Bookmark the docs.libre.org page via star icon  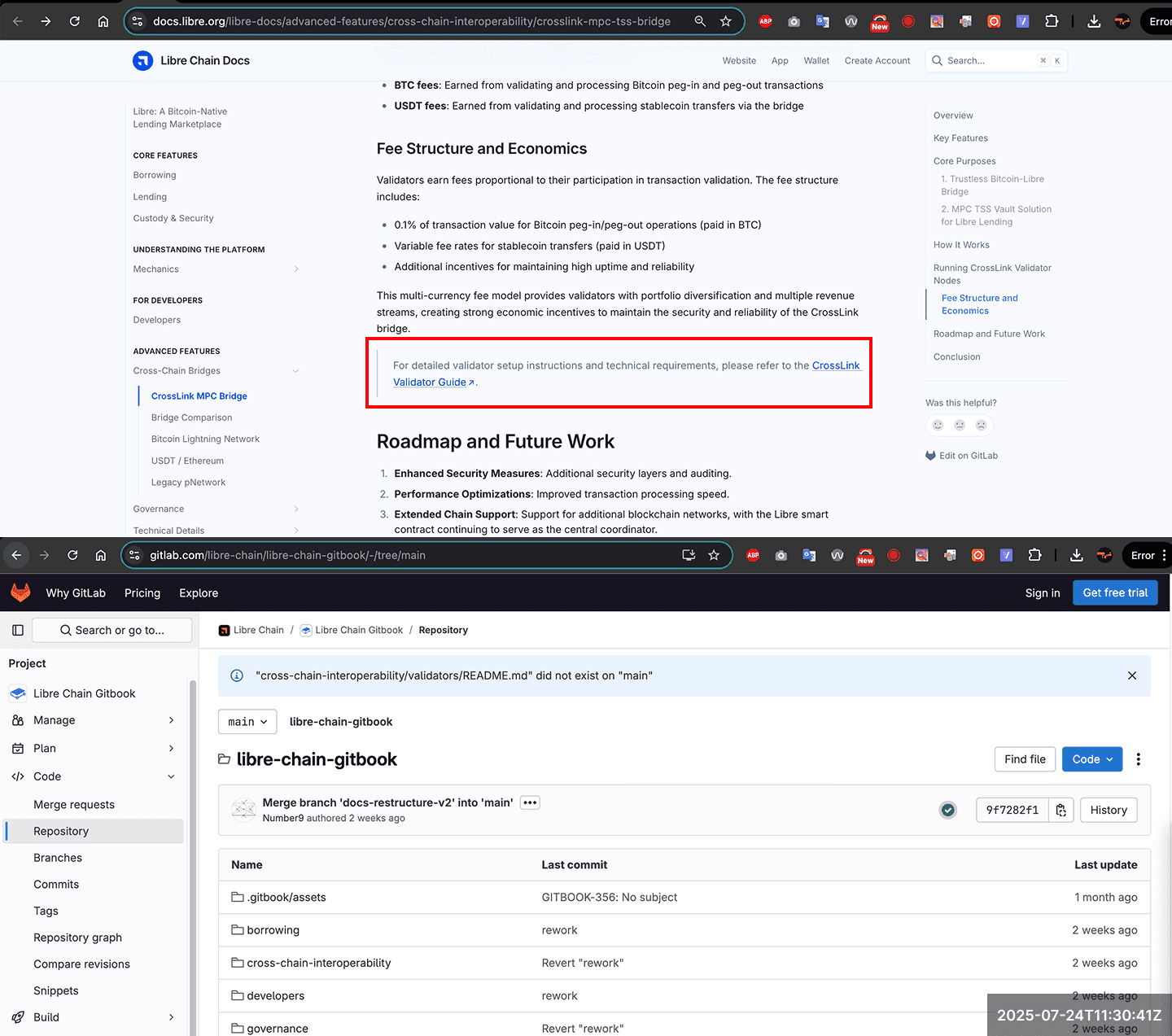coord(725,21)
